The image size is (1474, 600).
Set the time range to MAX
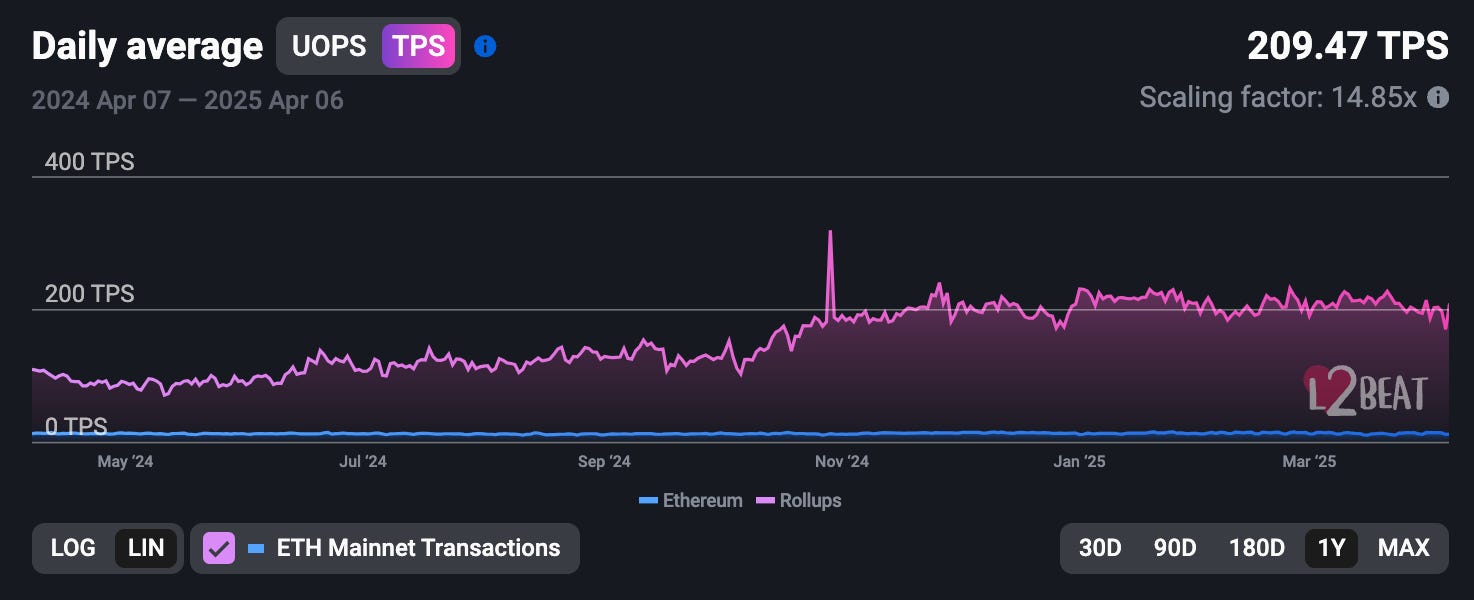1404,548
